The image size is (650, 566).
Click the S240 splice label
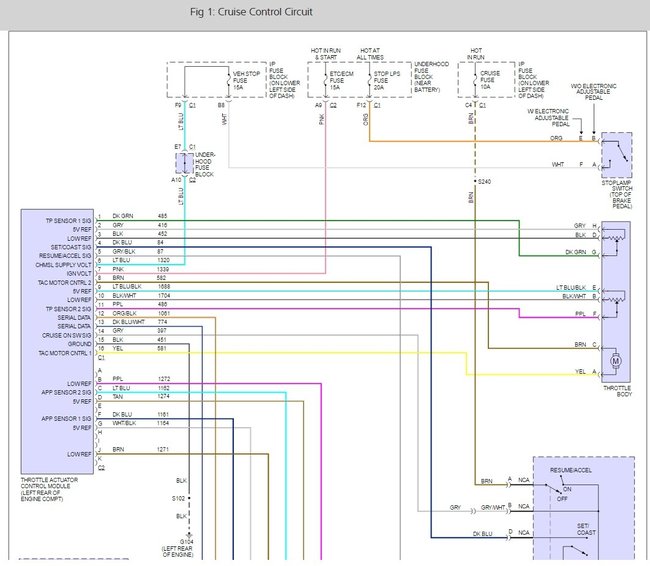484,182
